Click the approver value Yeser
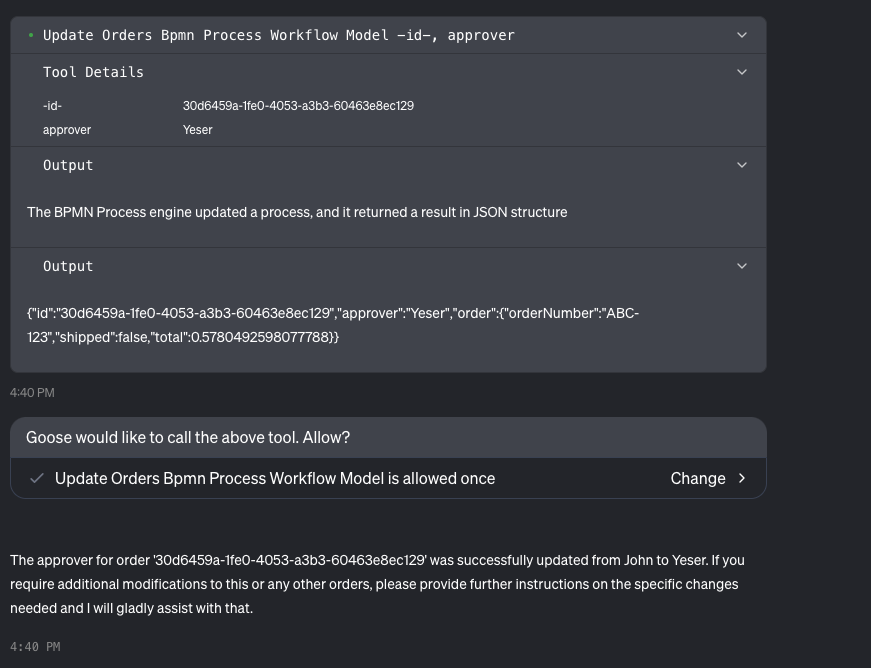Screen dimensions: 871x668 coord(198,130)
